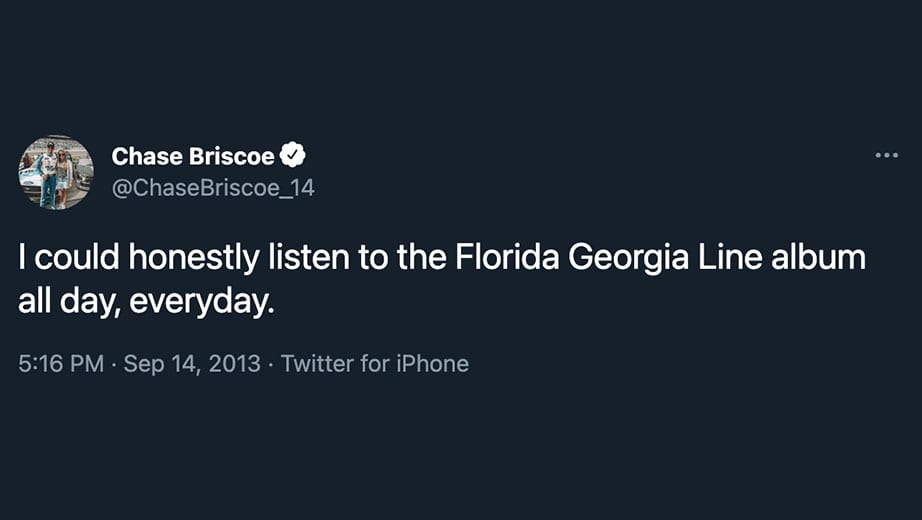
Task: Click the word "iPhone" in source label
Action: [432, 364]
